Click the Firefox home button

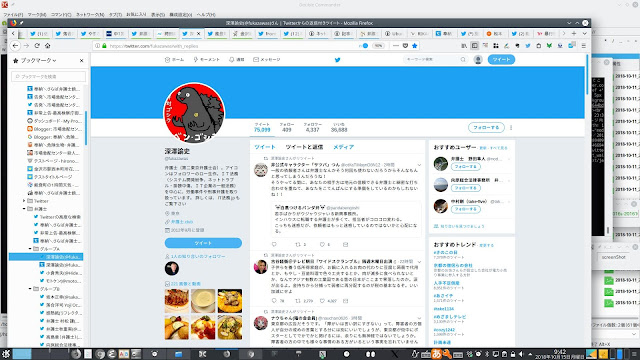click(x=47, y=46)
